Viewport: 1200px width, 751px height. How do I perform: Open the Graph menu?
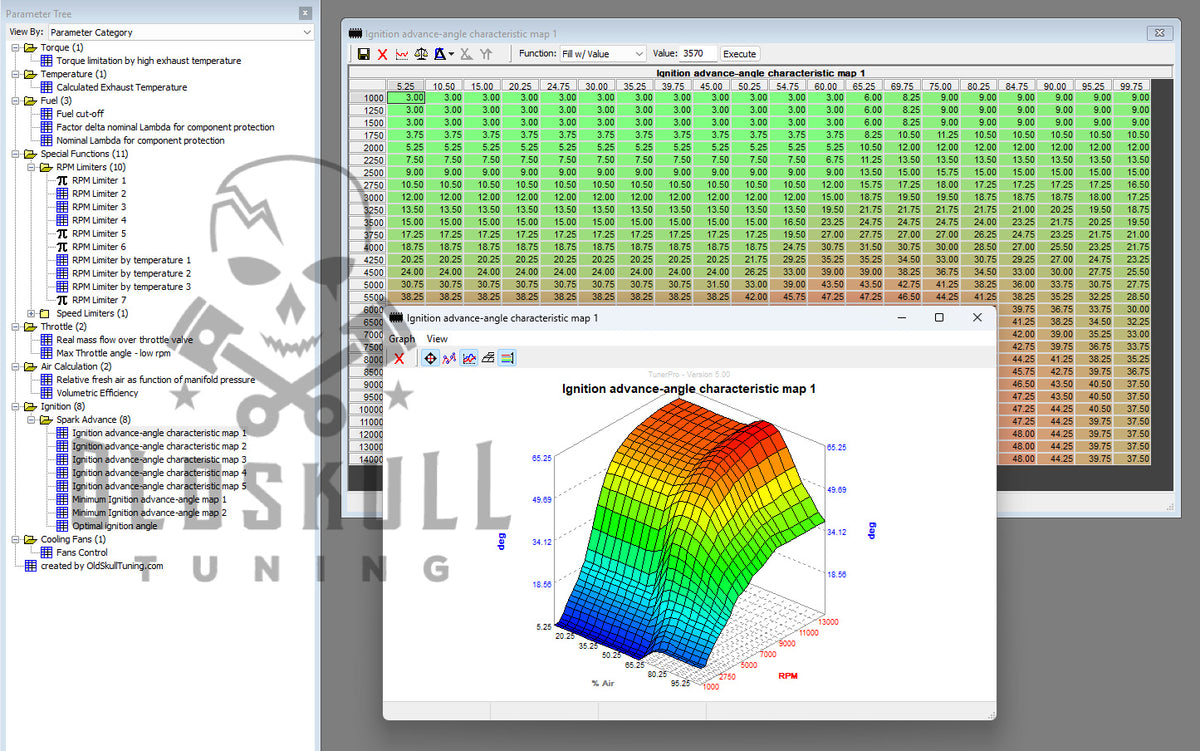(402, 339)
